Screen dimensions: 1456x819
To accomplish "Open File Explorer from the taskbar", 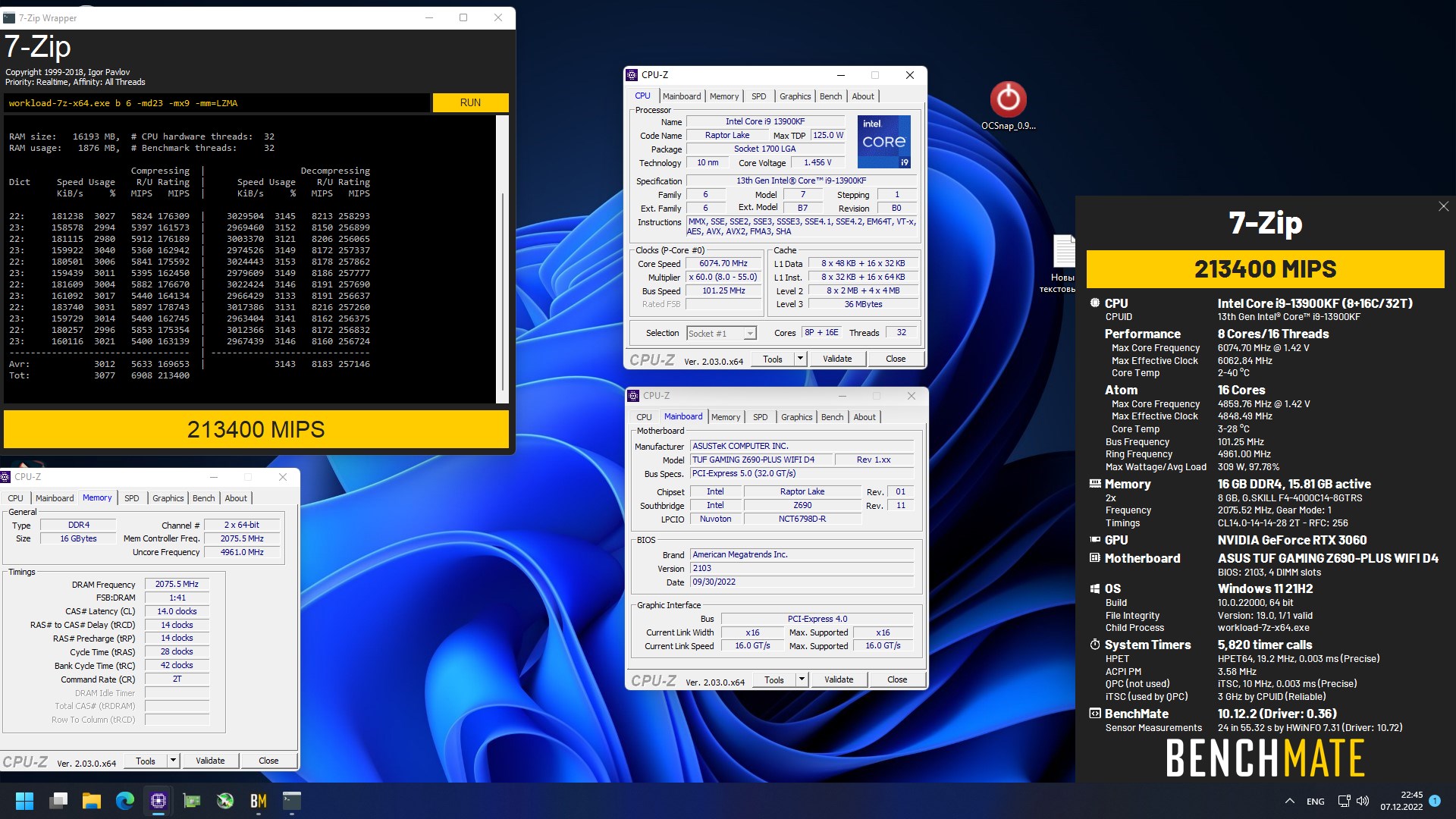I will click(92, 801).
